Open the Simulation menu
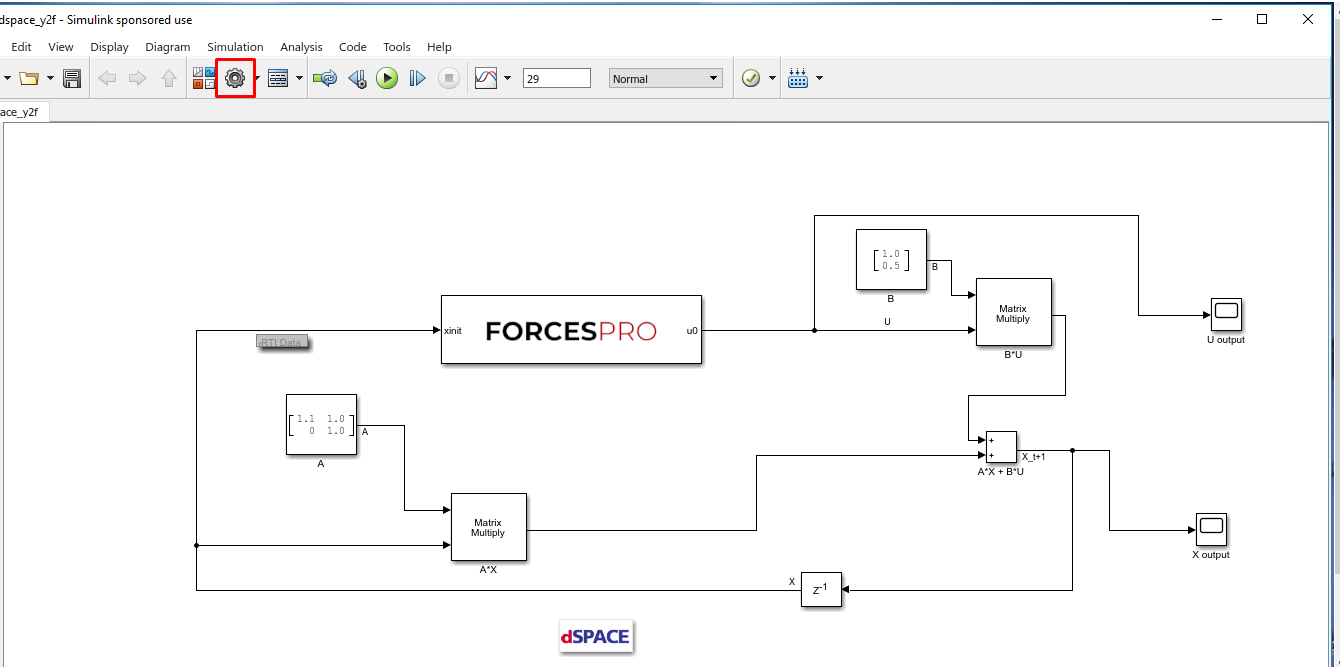 tap(235, 47)
